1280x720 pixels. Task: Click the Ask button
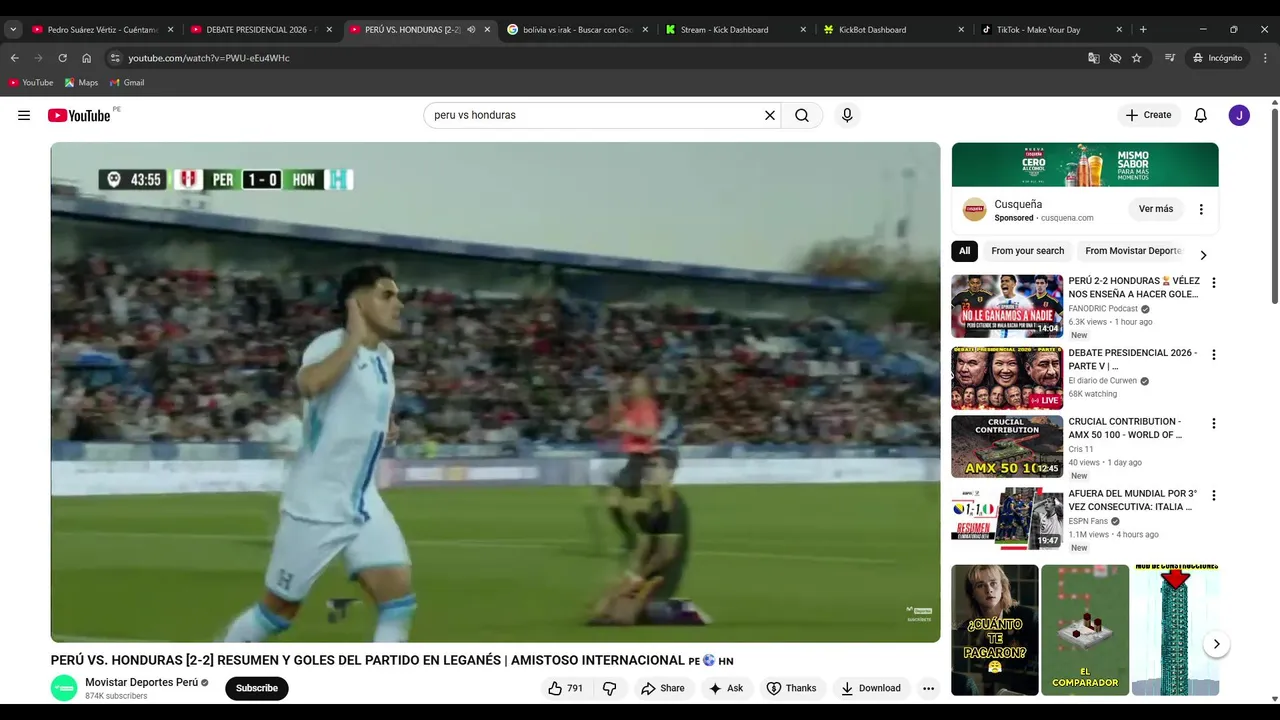point(726,688)
